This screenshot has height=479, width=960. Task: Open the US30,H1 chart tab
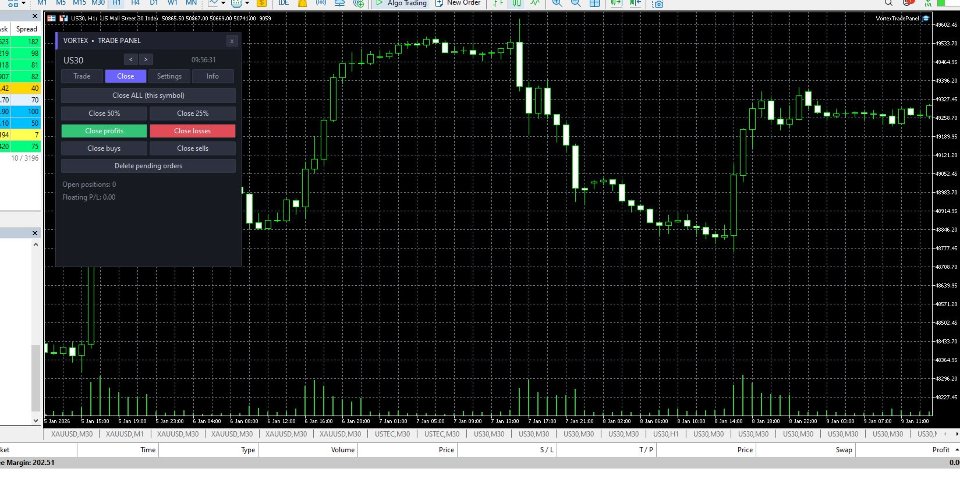(666, 434)
